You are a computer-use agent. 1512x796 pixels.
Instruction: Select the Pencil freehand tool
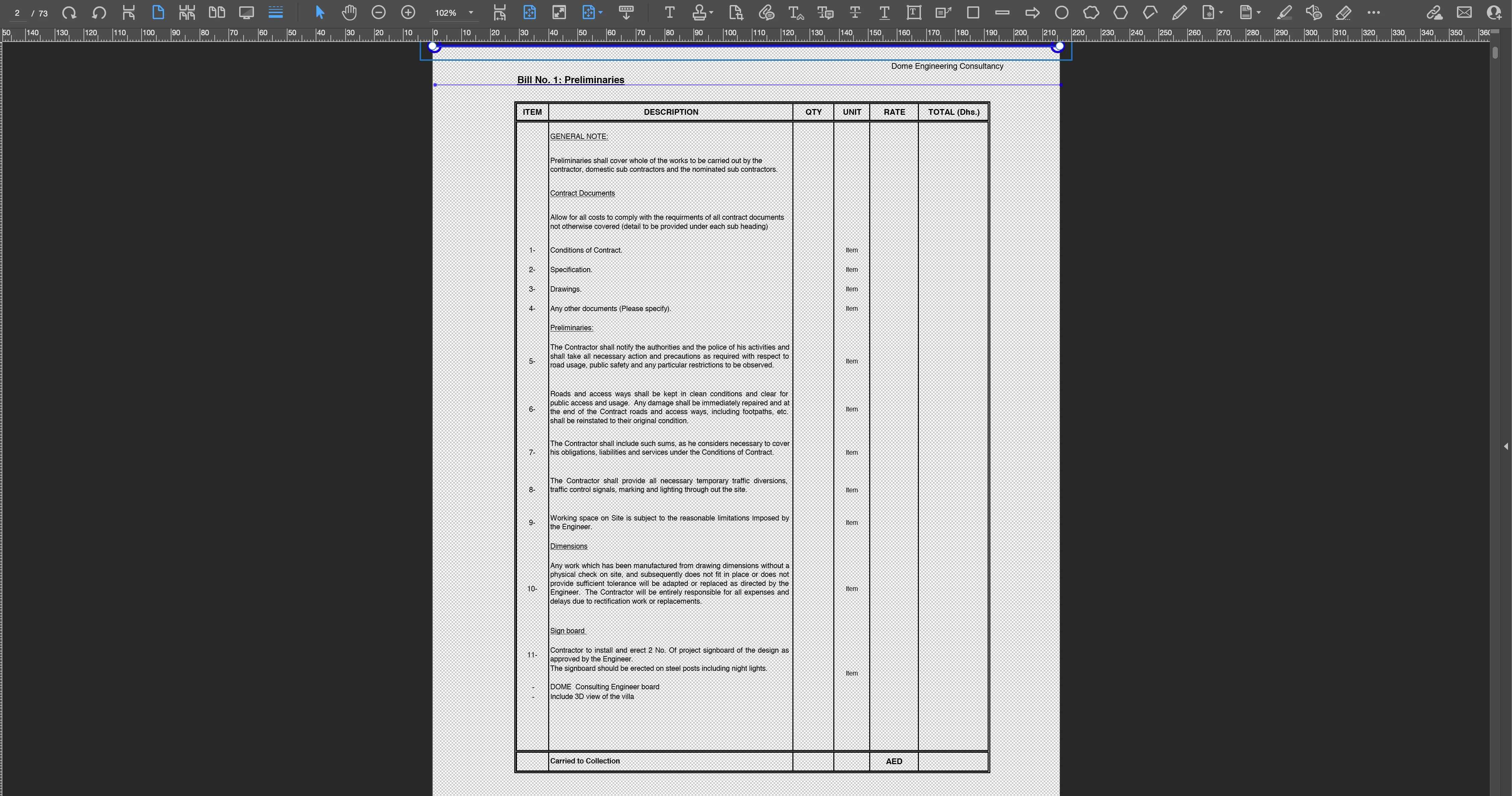[1179, 12]
